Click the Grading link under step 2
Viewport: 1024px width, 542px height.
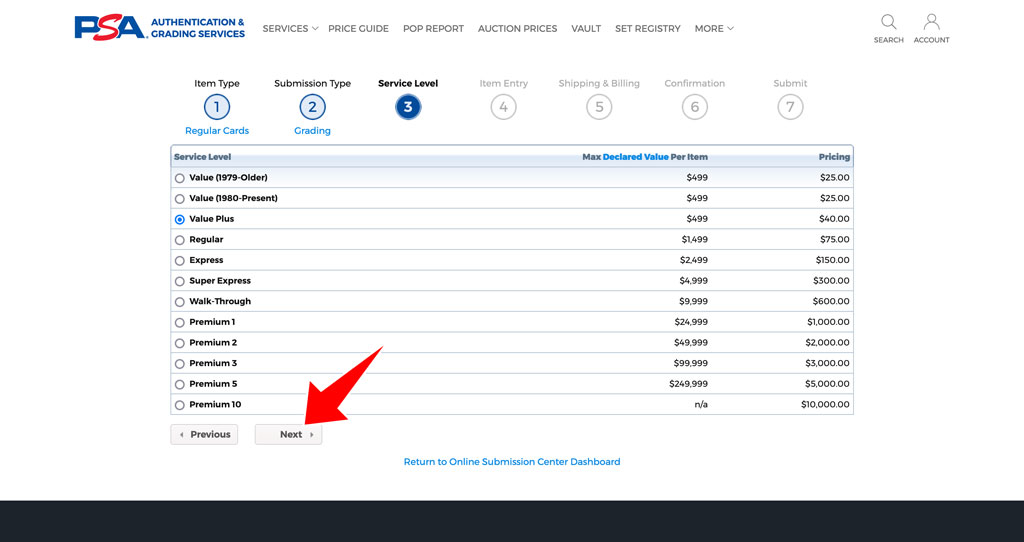[x=312, y=131]
